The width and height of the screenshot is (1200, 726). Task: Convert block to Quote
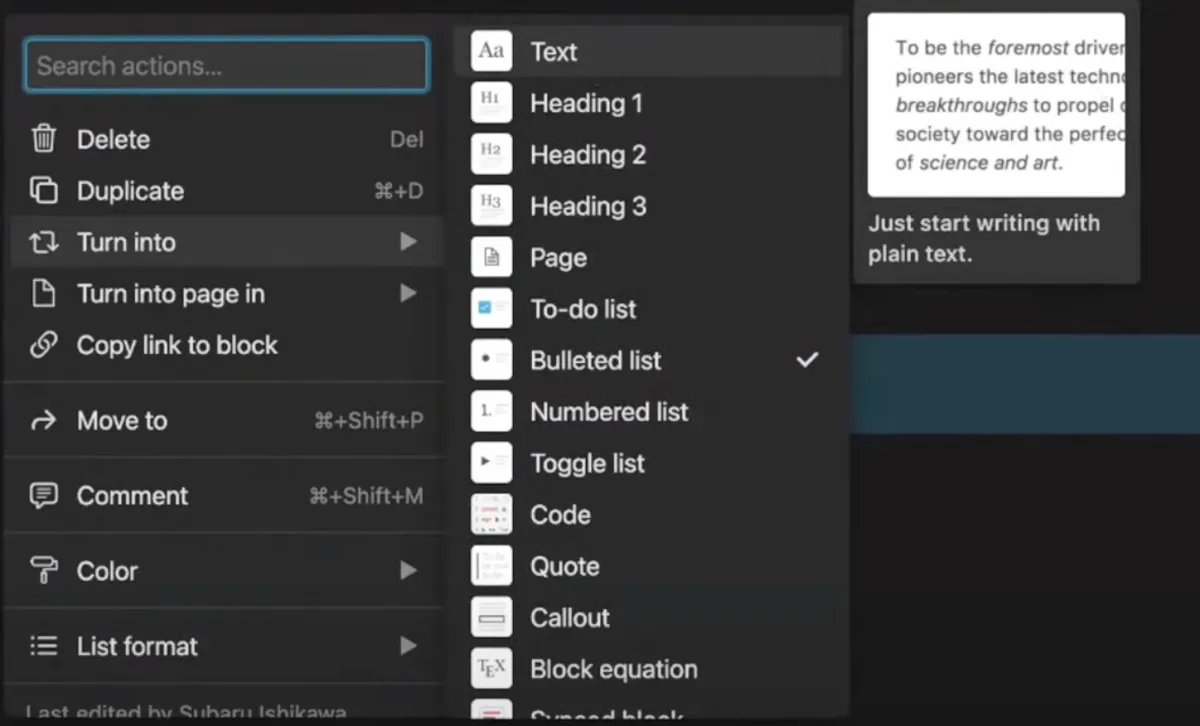click(x=564, y=567)
